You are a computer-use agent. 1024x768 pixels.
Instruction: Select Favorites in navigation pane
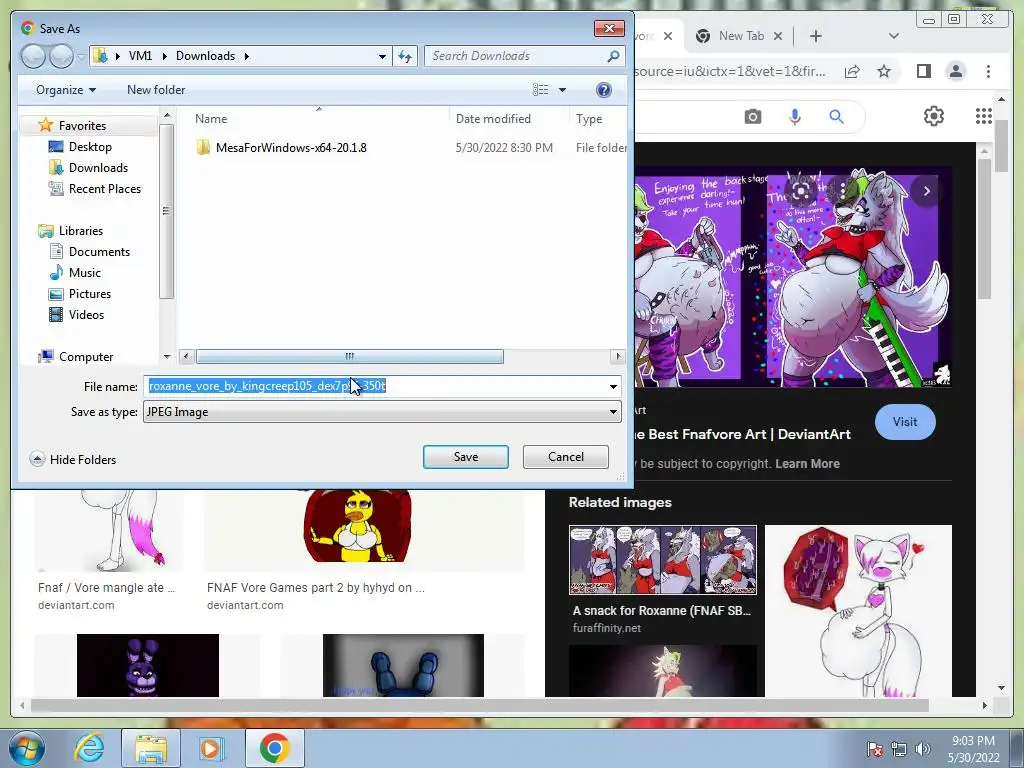point(82,125)
